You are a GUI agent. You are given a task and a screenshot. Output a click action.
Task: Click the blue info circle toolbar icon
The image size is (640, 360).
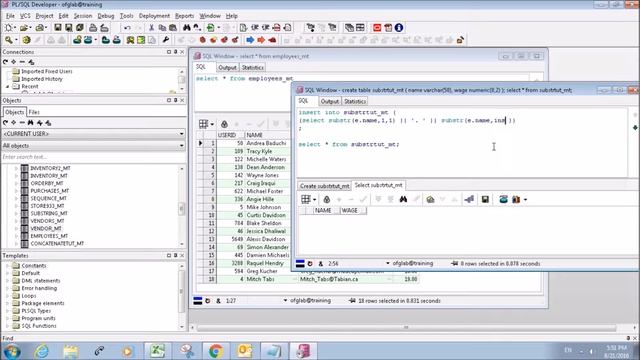point(399,28)
